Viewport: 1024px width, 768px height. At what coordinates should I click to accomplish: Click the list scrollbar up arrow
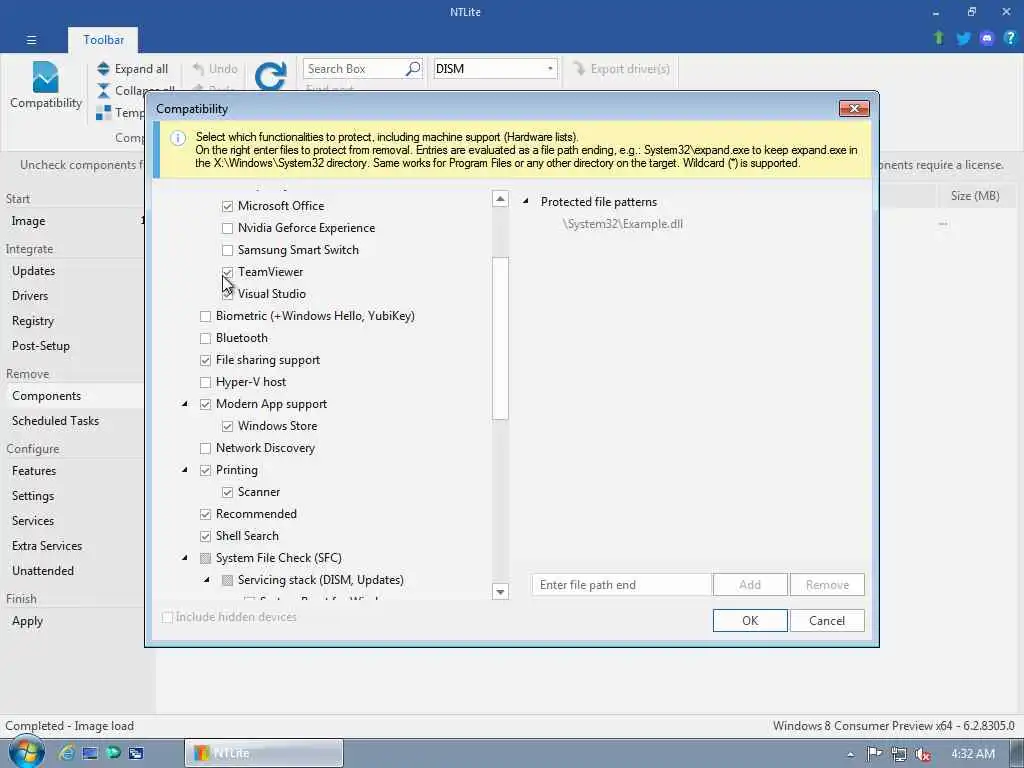(x=500, y=199)
